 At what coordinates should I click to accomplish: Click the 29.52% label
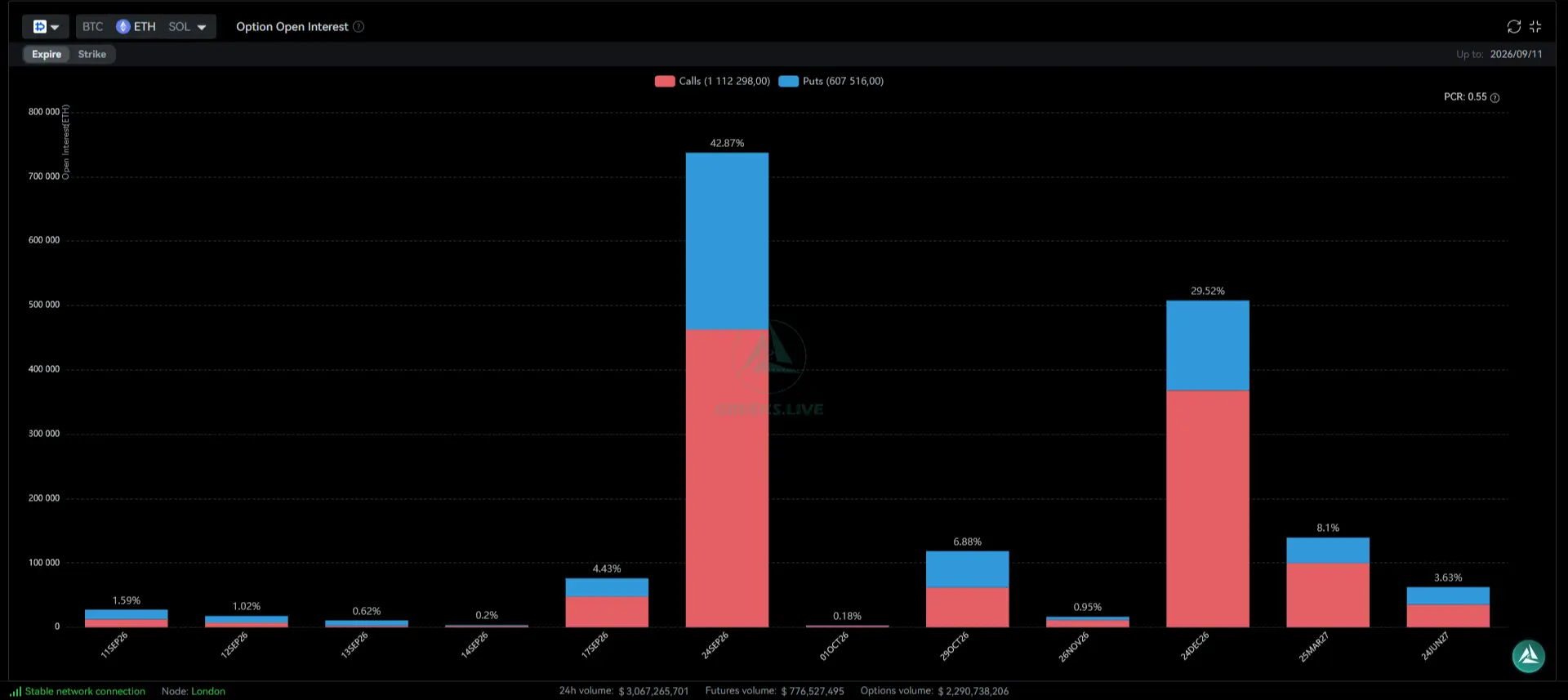tap(1208, 291)
